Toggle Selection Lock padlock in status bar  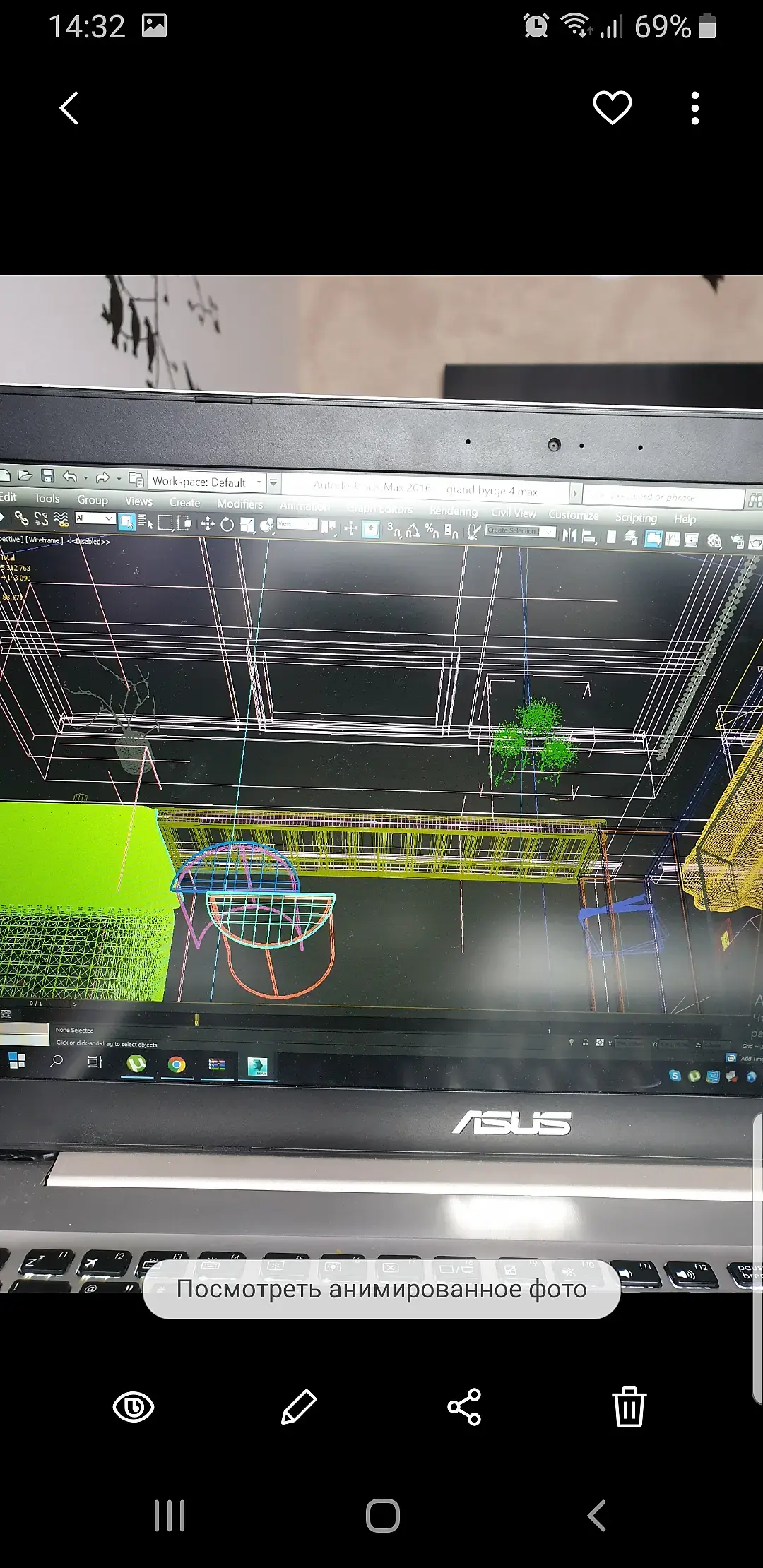[585, 1043]
